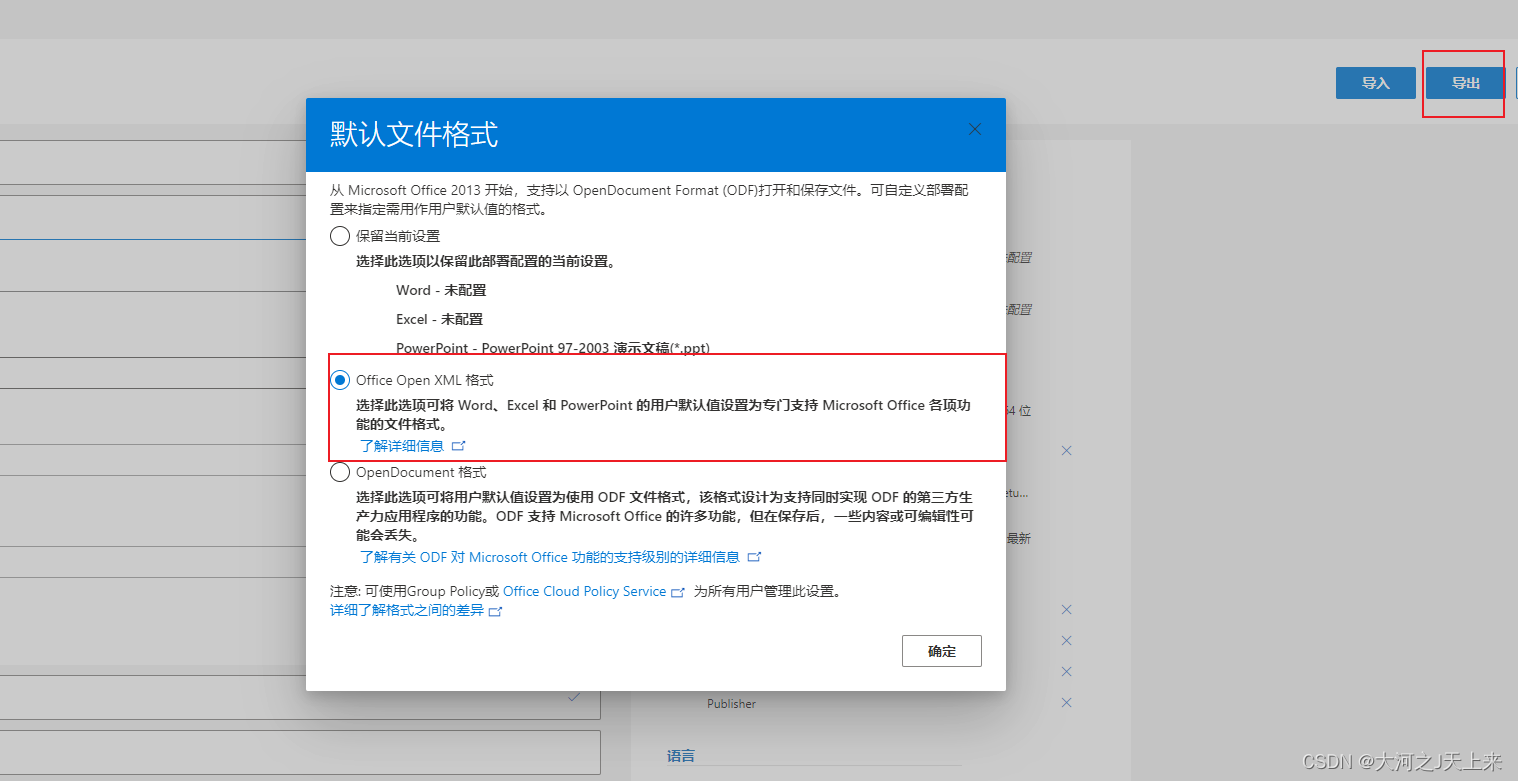Close the 默认文件格式 dialog with X
The height and width of the screenshot is (781, 1518).
click(975, 129)
